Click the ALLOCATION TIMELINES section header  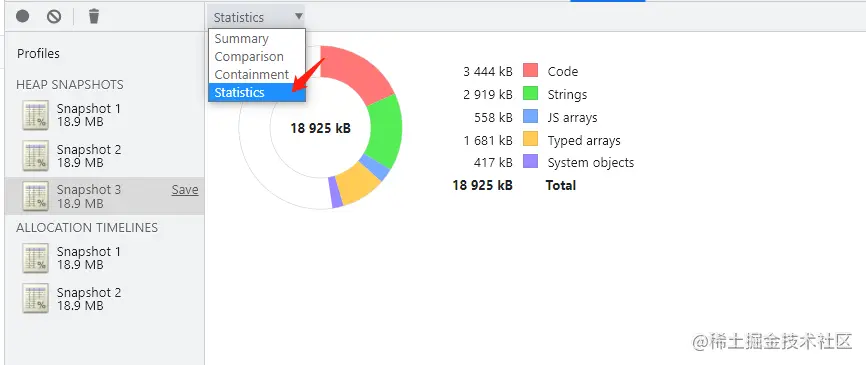87,228
